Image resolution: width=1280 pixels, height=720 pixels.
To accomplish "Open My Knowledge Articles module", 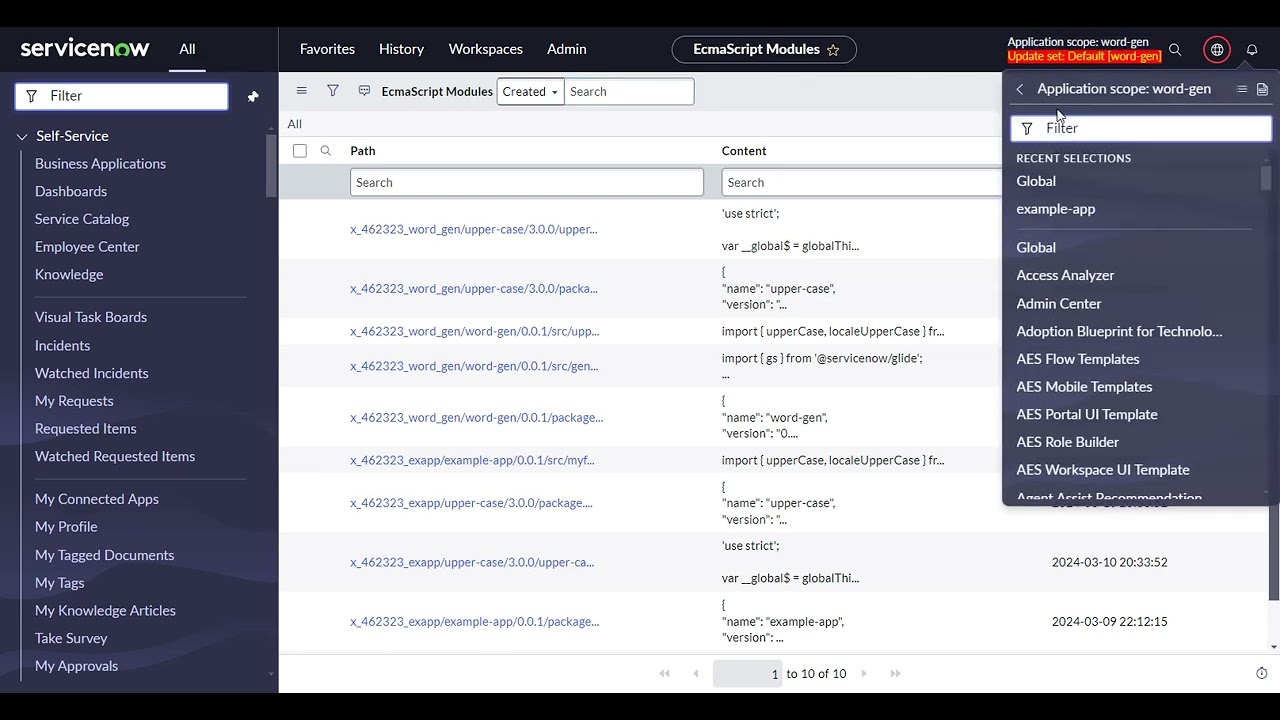I will [x=105, y=611].
